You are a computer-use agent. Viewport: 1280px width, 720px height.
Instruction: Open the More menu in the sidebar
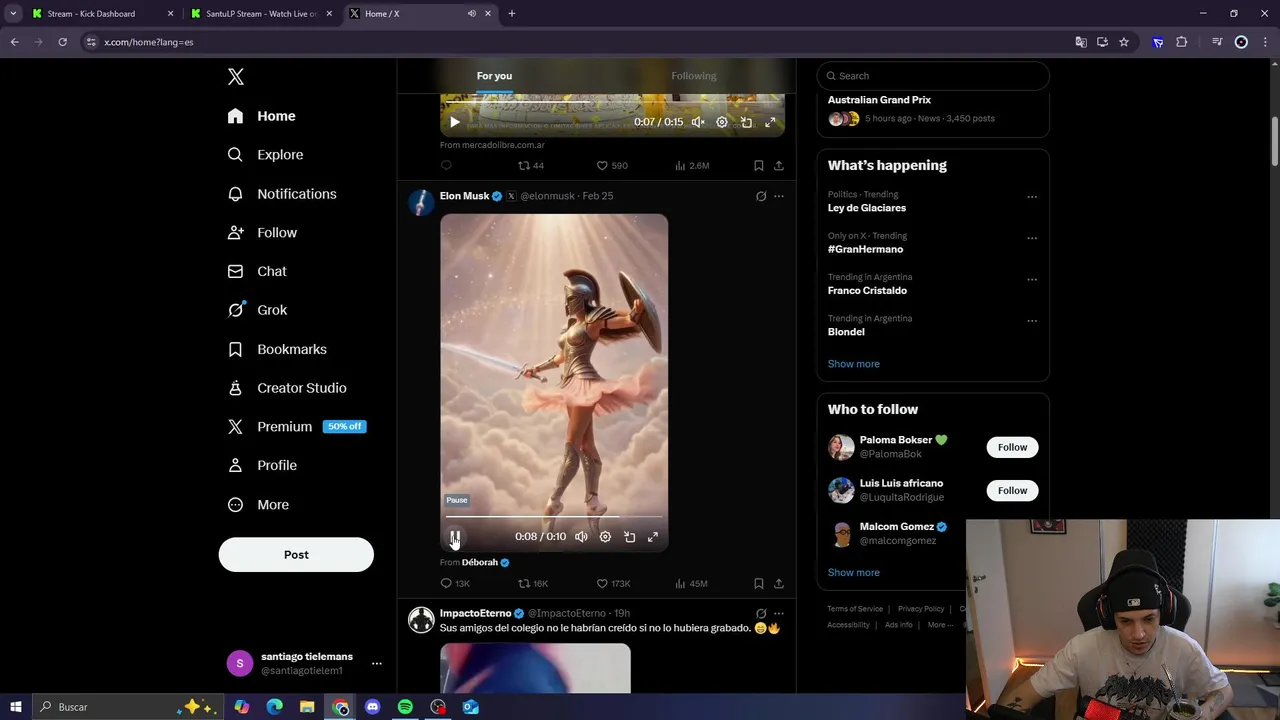coord(258,505)
